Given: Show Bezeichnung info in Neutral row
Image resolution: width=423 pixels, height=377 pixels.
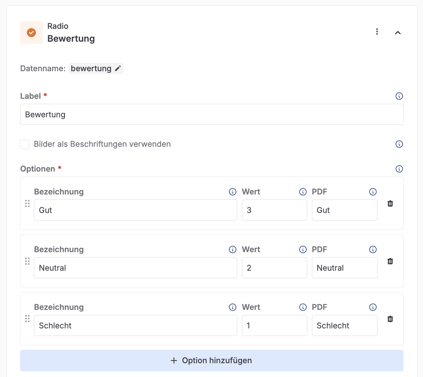Looking at the screenshot, I should click(232, 249).
